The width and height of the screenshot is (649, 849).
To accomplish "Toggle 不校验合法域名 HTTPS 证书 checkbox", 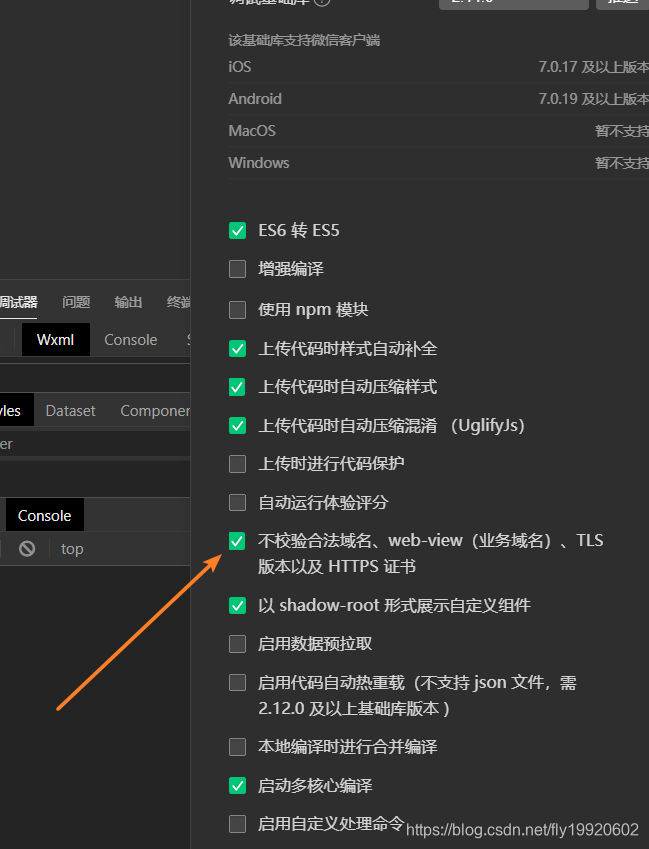I will (237, 541).
